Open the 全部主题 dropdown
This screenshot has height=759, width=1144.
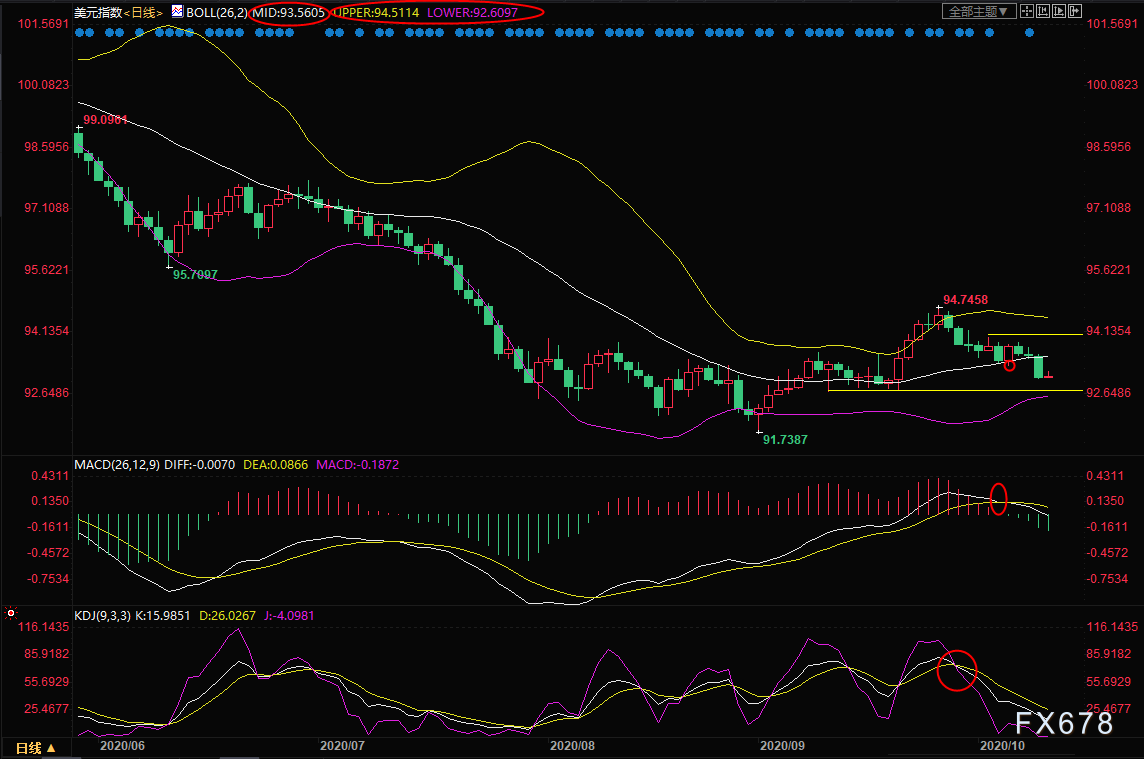click(979, 12)
